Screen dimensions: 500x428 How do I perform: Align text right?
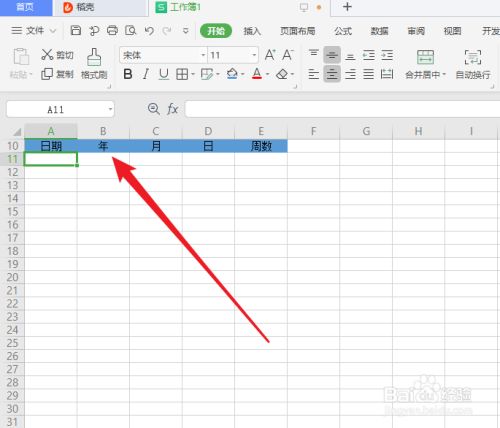click(x=350, y=74)
